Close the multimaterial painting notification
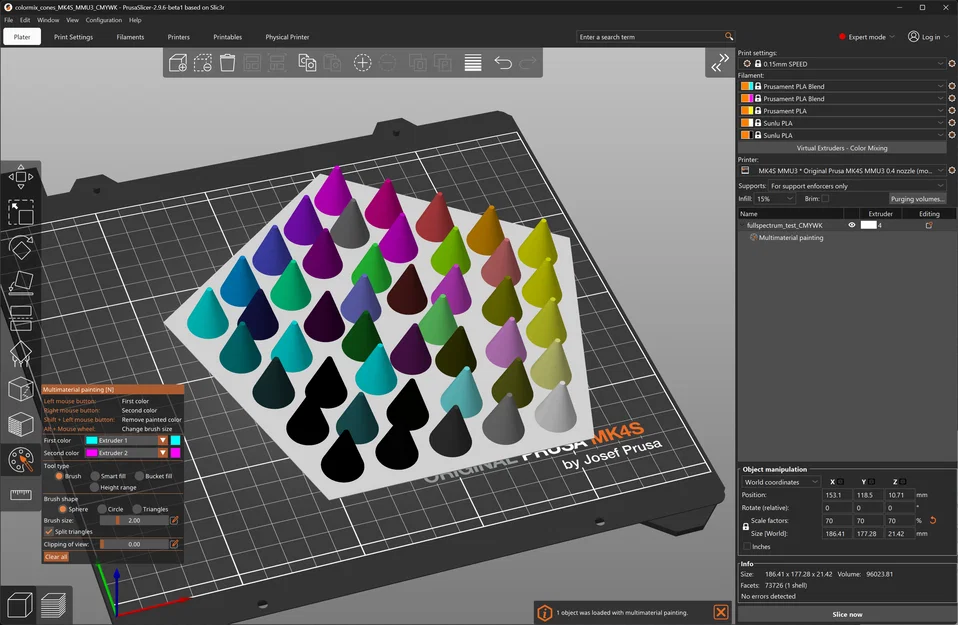 click(x=721, y=612)
